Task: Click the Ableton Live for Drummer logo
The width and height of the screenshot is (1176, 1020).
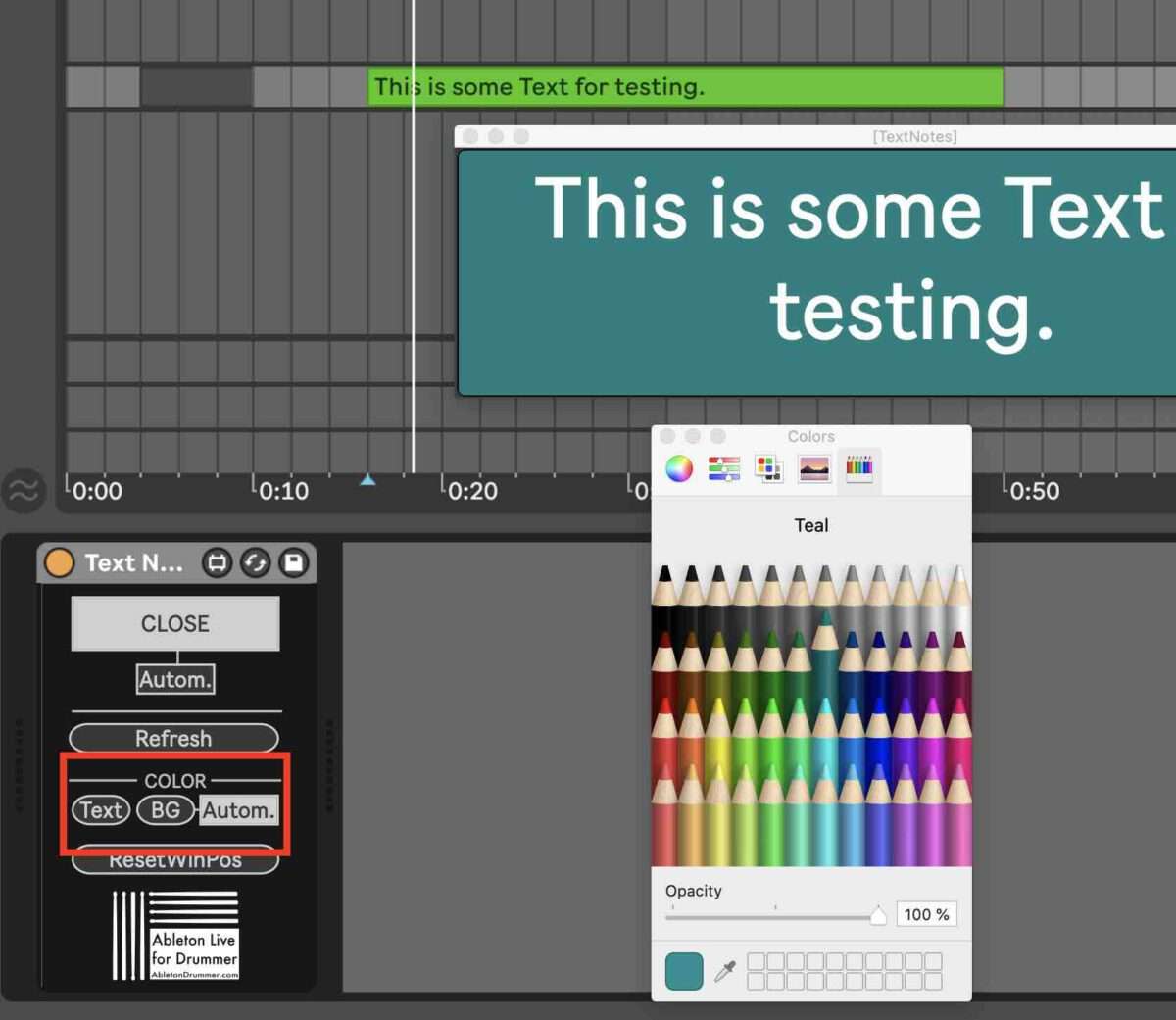Action: pyautogui.click(x=175, y=935)
